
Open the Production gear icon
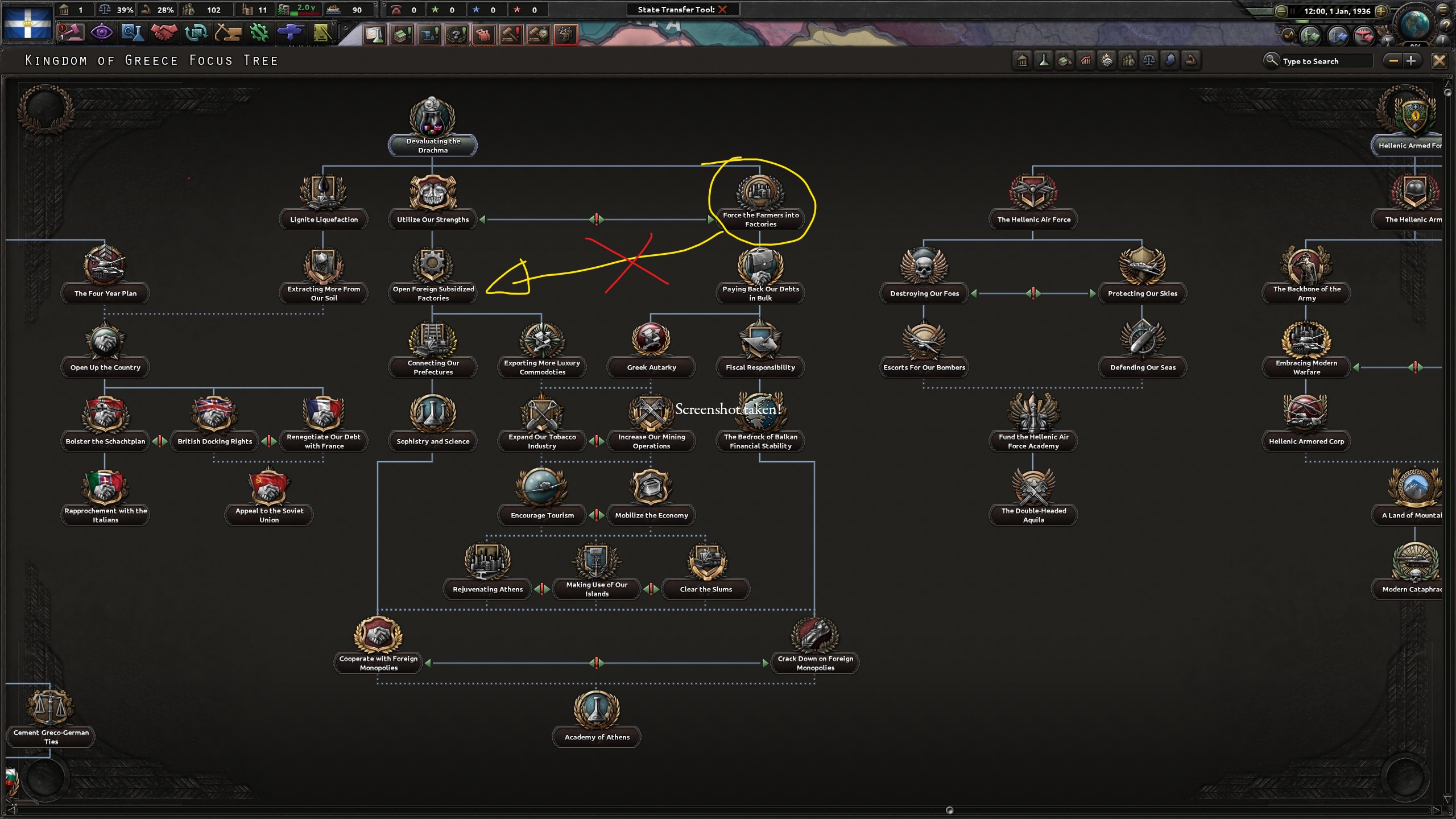click(259, 33)
